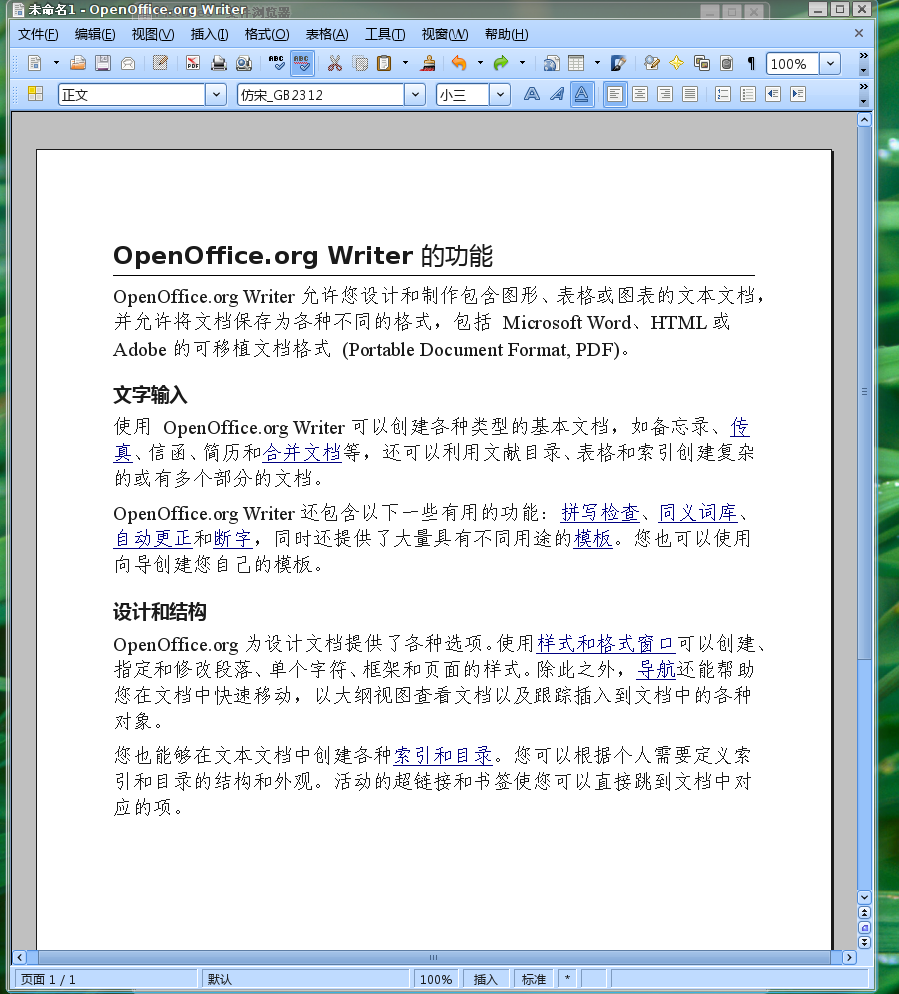Align text left
This screenshot has height=994, width=899.
click(x=615, y=94)
